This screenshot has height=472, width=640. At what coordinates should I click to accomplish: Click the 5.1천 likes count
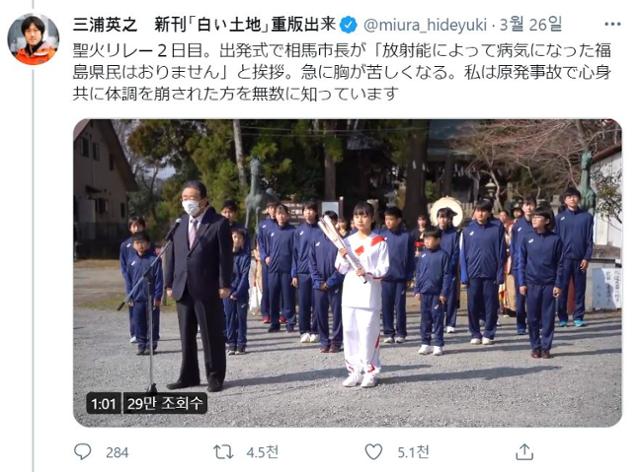(413, 452)
